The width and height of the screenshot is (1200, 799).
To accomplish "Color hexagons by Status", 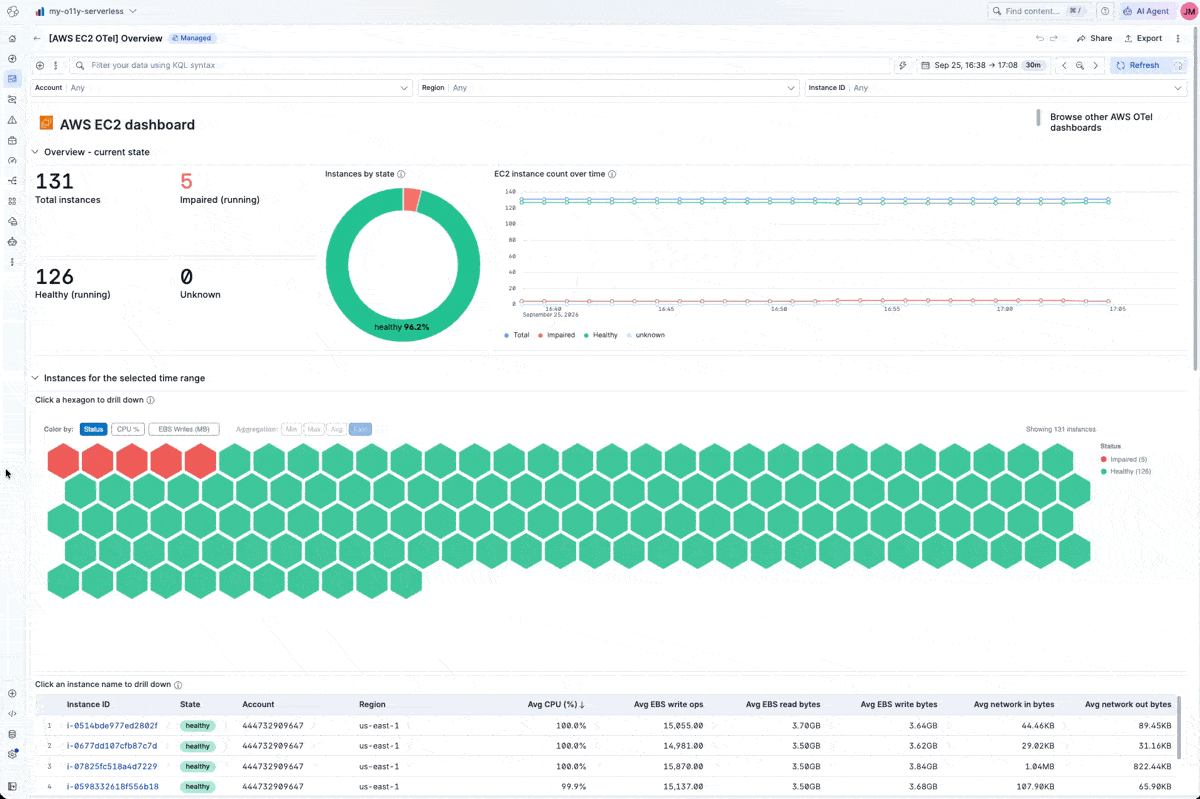I will click(x=93, y=429).
